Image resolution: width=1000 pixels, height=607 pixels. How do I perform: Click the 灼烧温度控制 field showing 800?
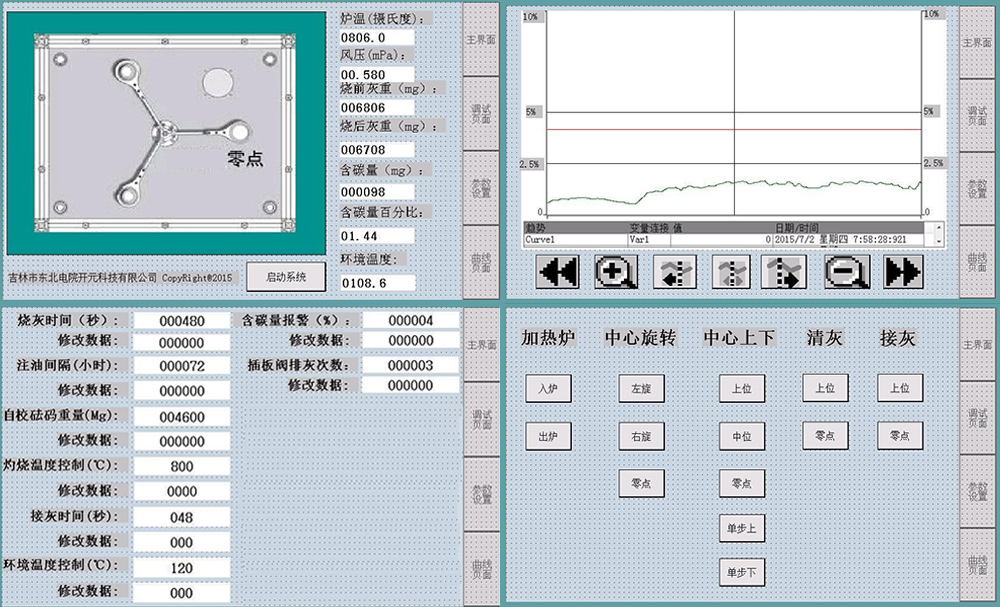pyautogui.click(x=182, y=467)
